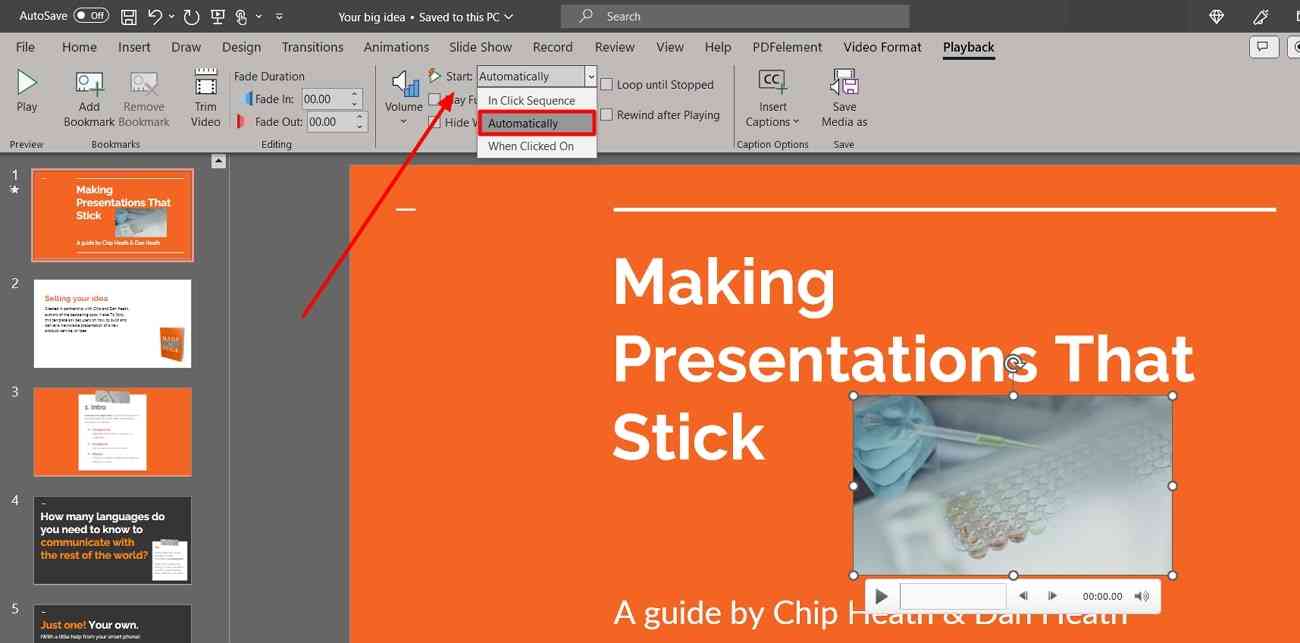
Task: Open the Volume dropdown arrow
Action: tap(404, 122)
